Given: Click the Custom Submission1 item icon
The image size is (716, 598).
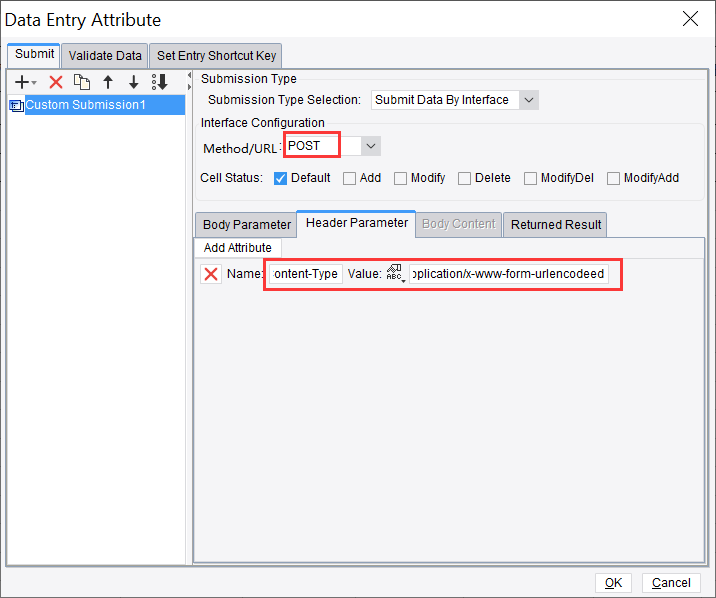Looking at the screenshot, I should coord(16,106).
